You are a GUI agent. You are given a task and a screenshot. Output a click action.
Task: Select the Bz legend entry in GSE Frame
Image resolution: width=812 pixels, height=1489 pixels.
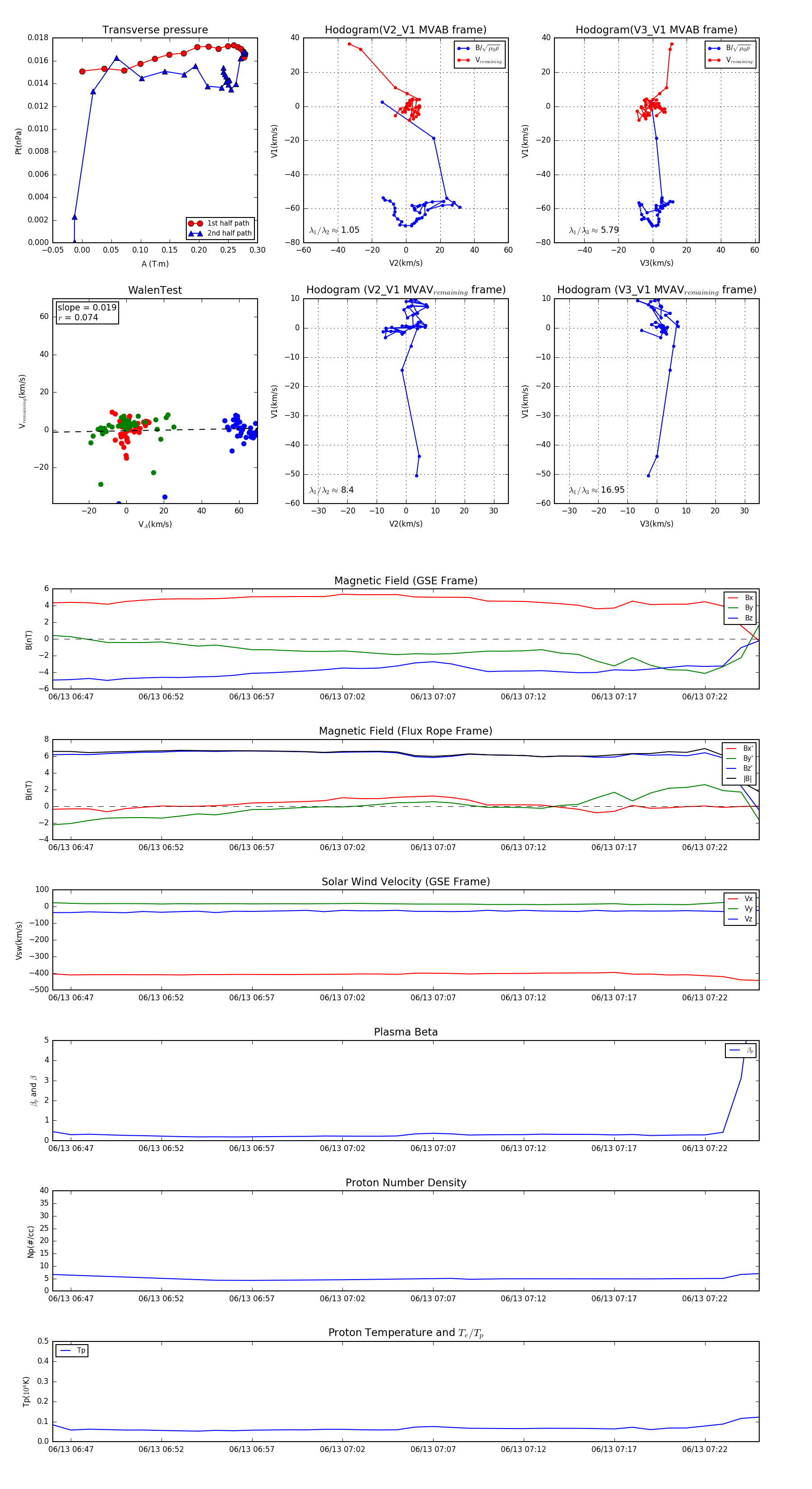740,618
